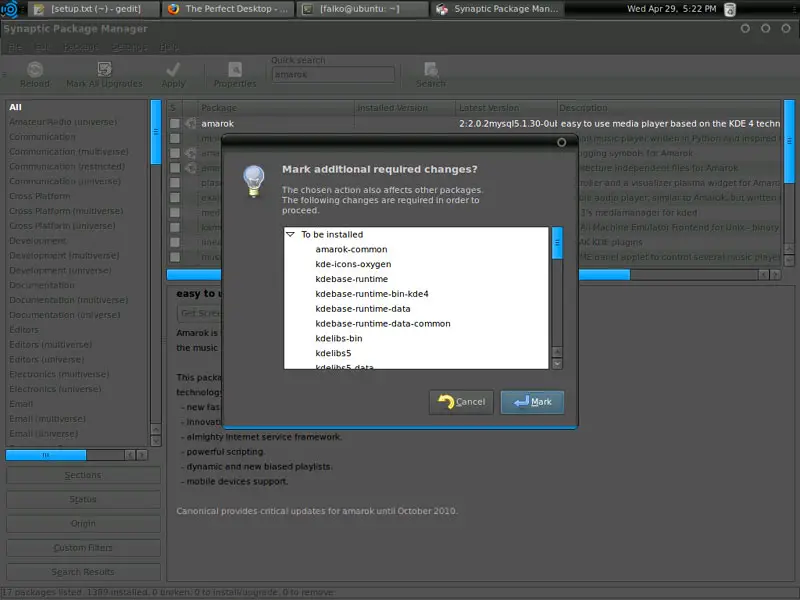Click the clock showing Wed Apr 29
The height and width of the screenshot is (600, 800).
671,9
